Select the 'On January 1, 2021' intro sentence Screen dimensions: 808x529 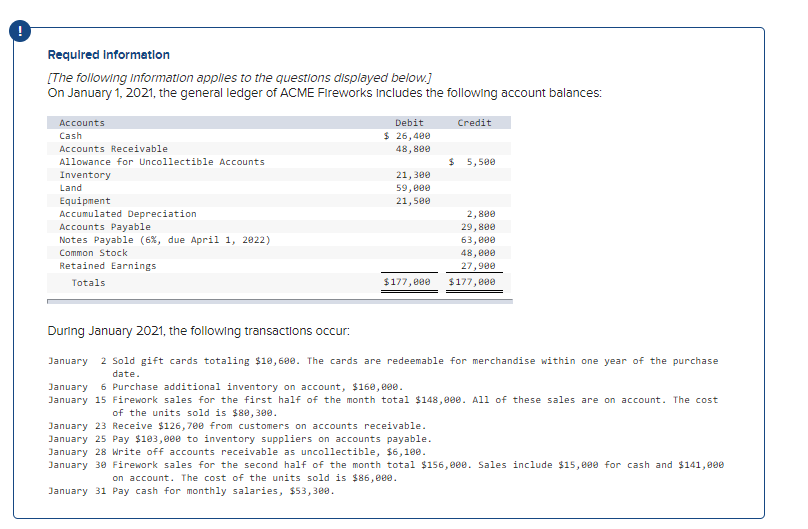[x=325, y=93]
